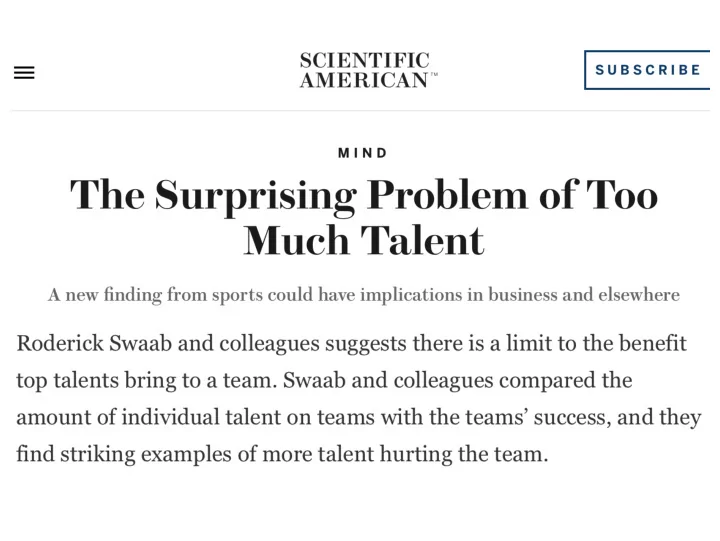Open the hamburger navigation menu
The height and width of the screenshot is (541, 720).
[24, 73]
